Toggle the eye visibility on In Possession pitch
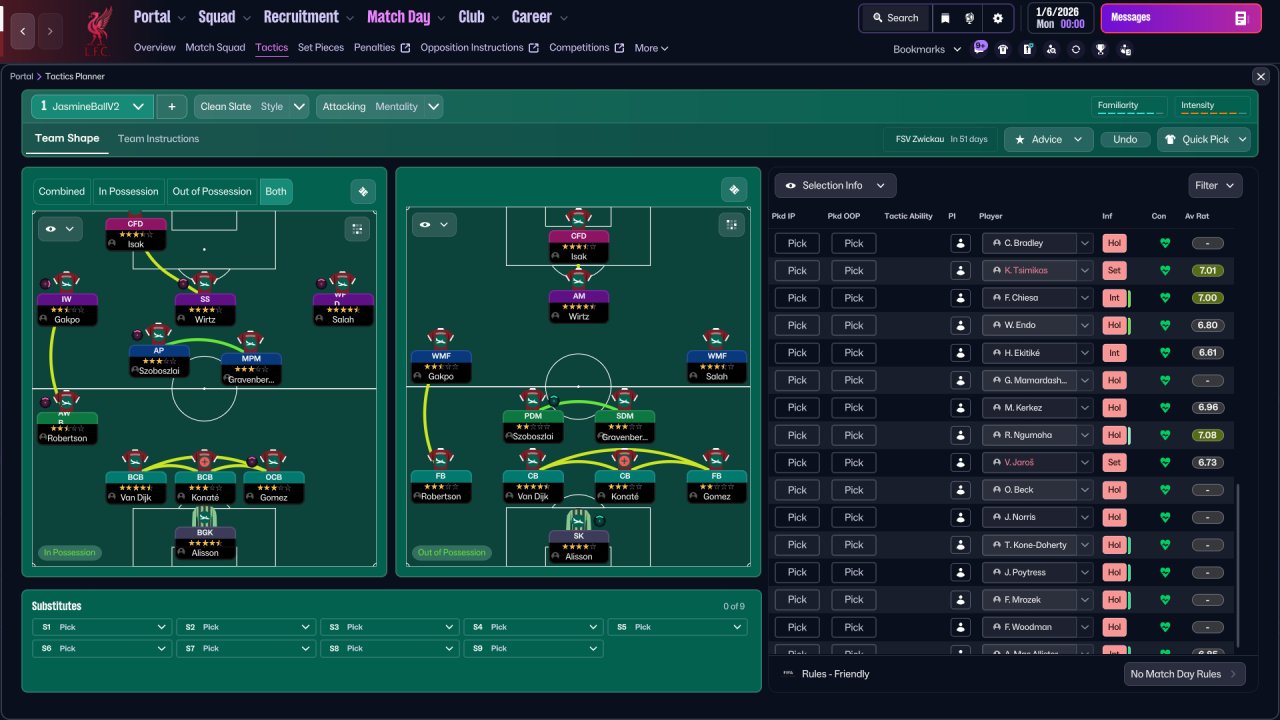Image resolution: width=1280 pixels, height=720 pixels. click(x=58, y=229)
